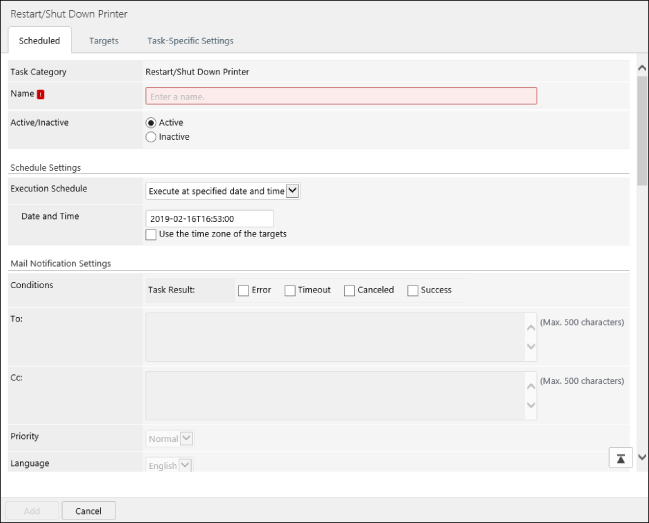Tick the Canceled task result checkbox
The width and height of the screenshot is (649, 523).
click(x=350, y=290)
